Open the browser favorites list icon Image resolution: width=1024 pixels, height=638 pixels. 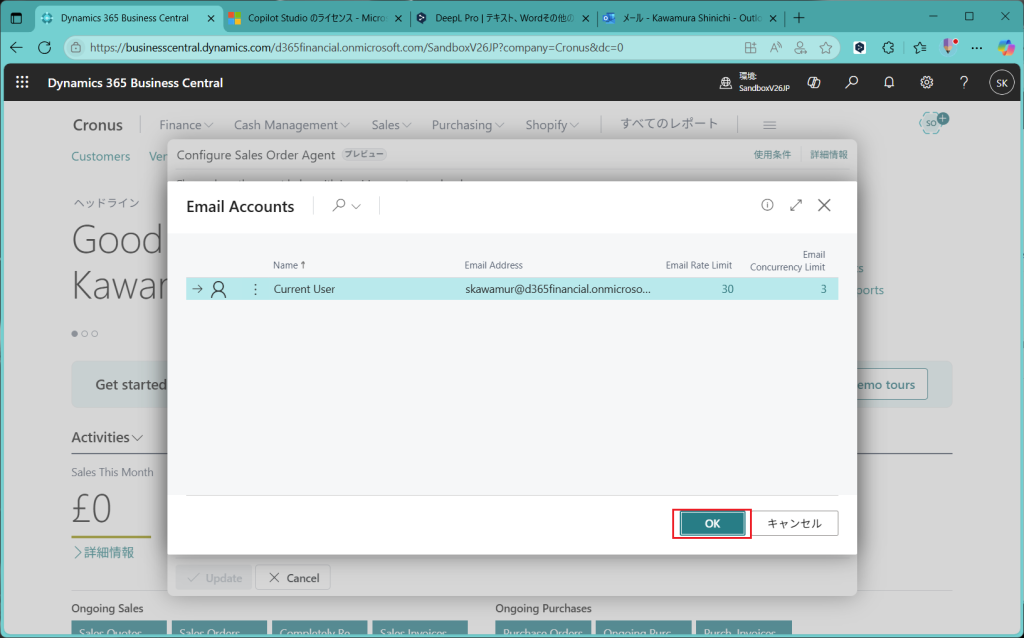pos(920,48)
